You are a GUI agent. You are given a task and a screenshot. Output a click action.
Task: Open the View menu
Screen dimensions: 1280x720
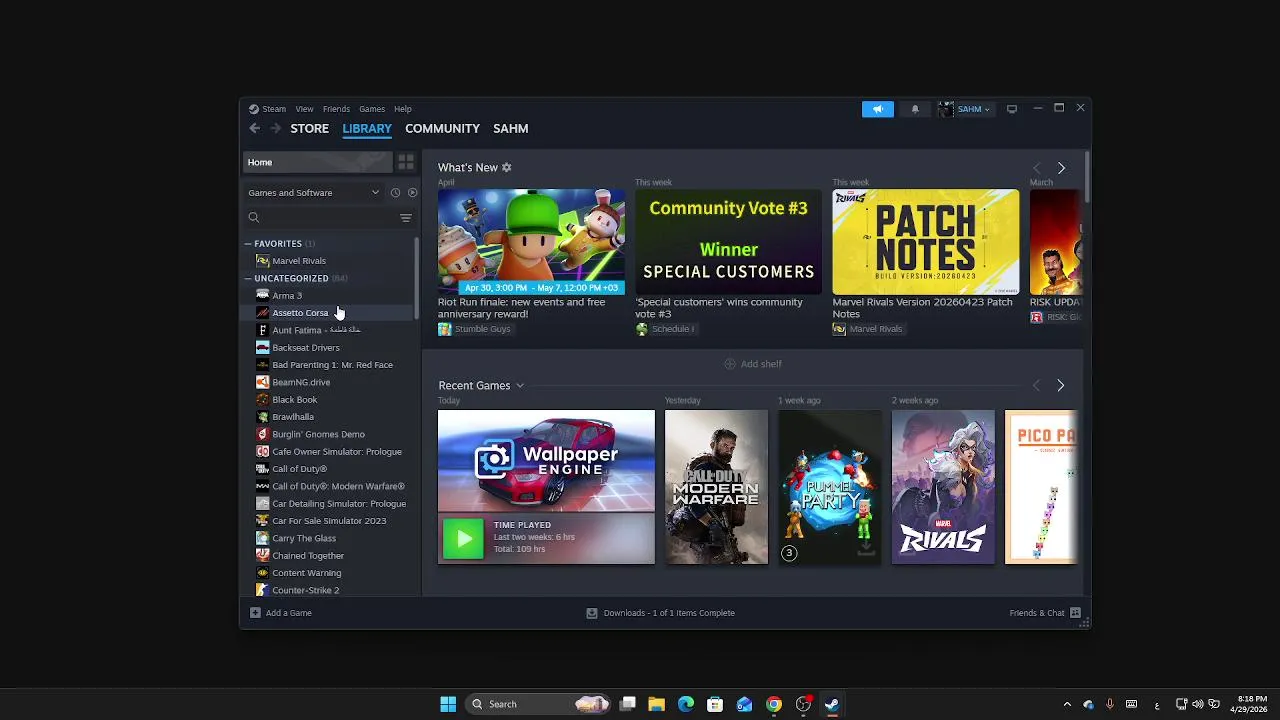(304, 109)
